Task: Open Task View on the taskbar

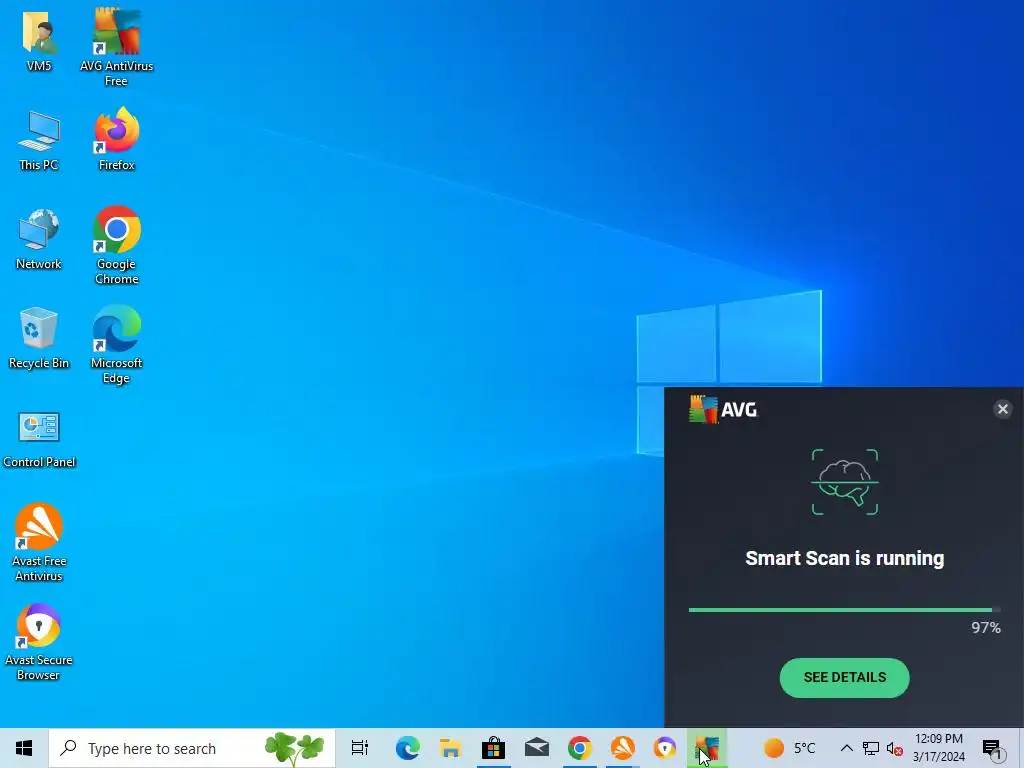Action: pos(359,748)
